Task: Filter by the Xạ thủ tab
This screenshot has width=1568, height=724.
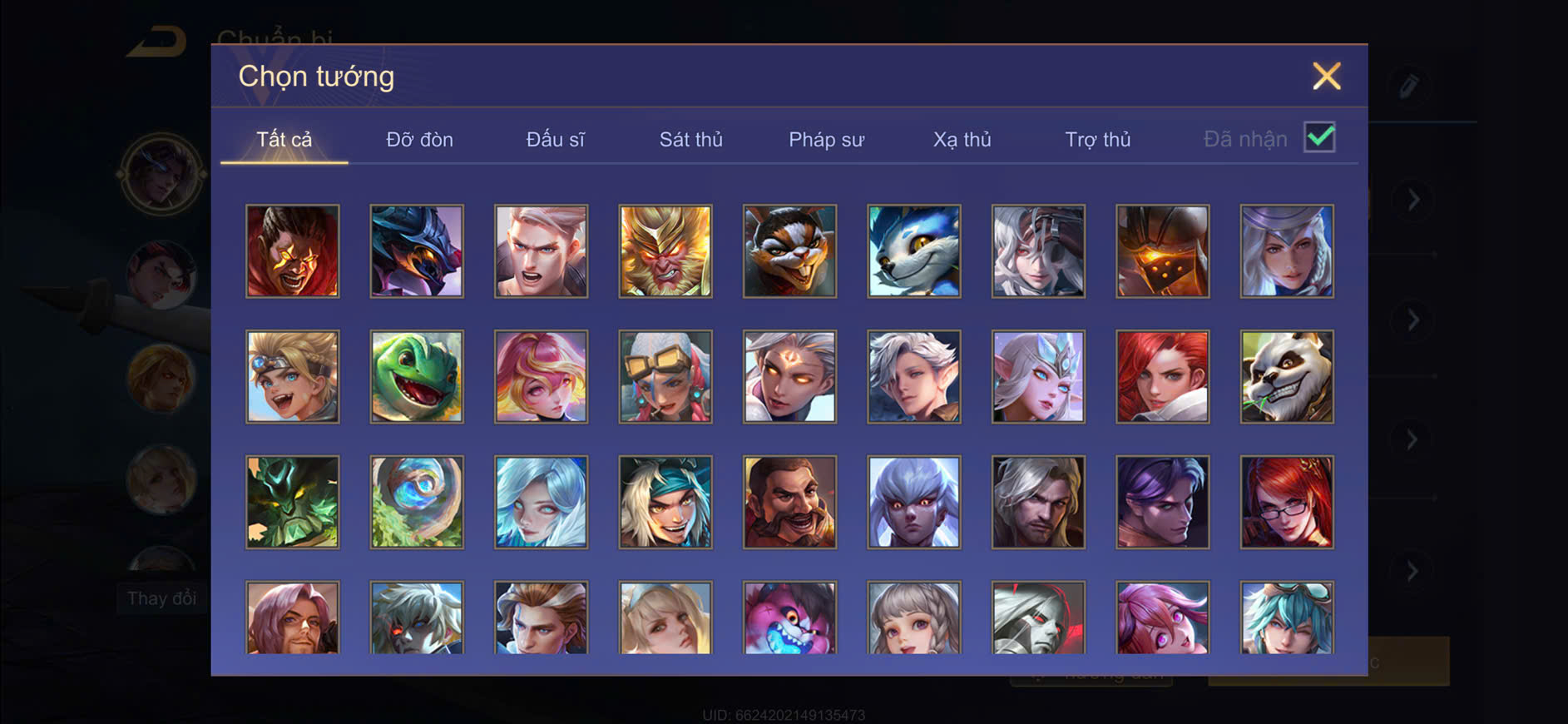Action: [x=962, y=140]
